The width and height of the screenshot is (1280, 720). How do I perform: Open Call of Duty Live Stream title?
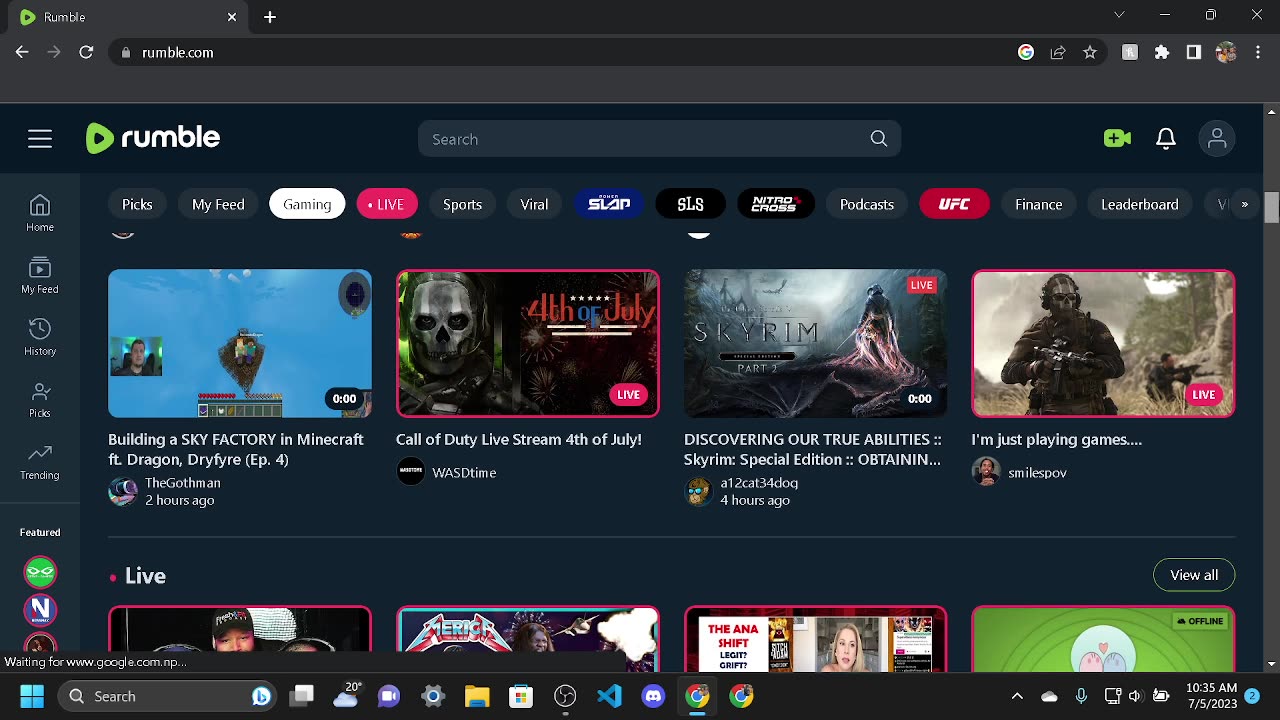click(x=519, y=439)
